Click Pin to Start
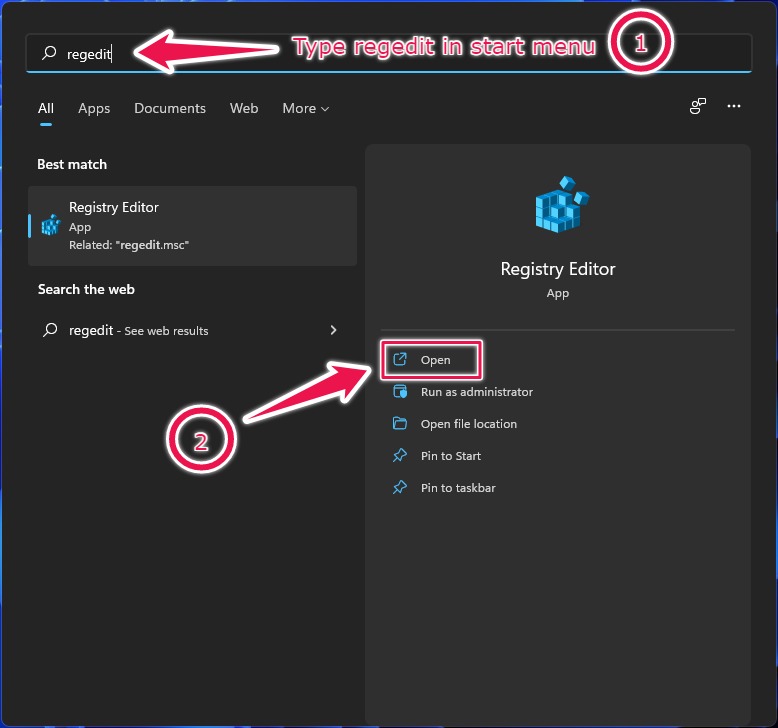 point(451,456)
